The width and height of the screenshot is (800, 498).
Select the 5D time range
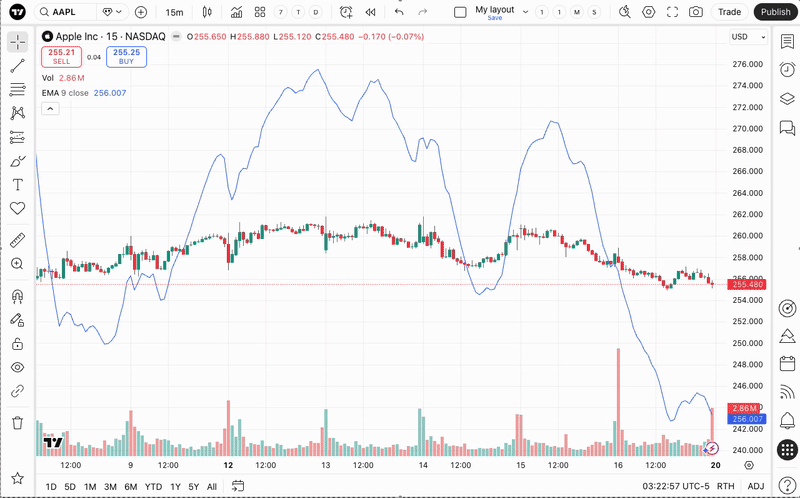click(70, 487)
